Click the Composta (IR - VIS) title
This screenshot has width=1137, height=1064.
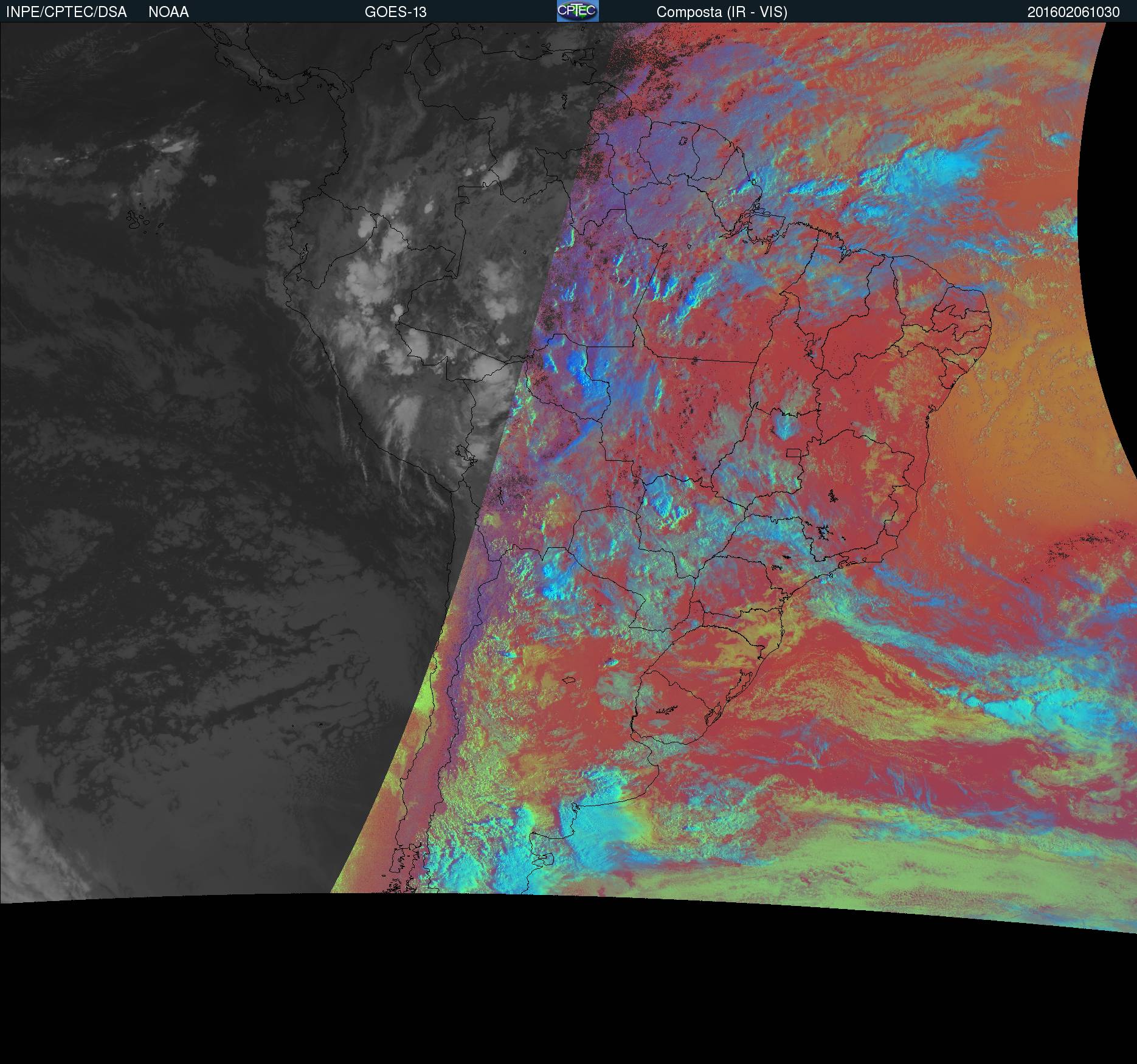coord(722,12)
